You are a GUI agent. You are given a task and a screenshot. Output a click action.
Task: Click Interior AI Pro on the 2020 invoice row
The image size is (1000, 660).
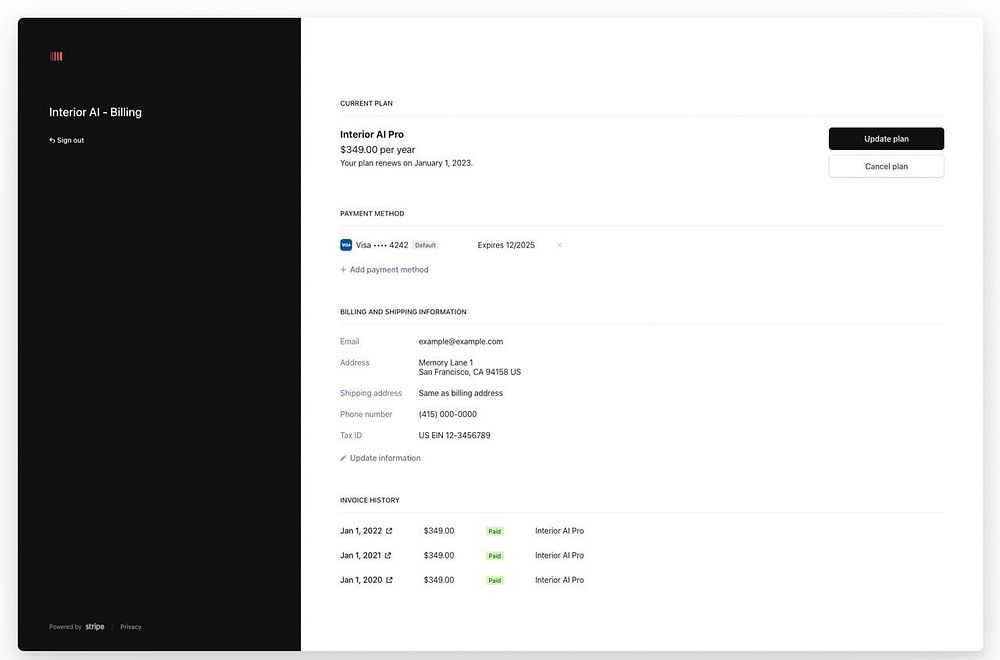559,580
